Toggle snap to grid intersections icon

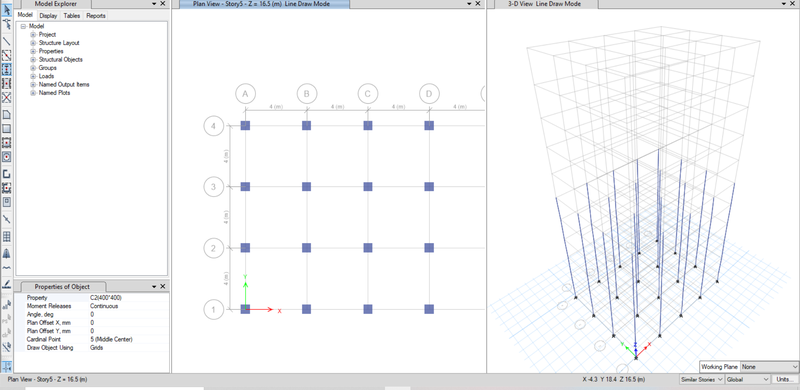(x=7, y=365)
